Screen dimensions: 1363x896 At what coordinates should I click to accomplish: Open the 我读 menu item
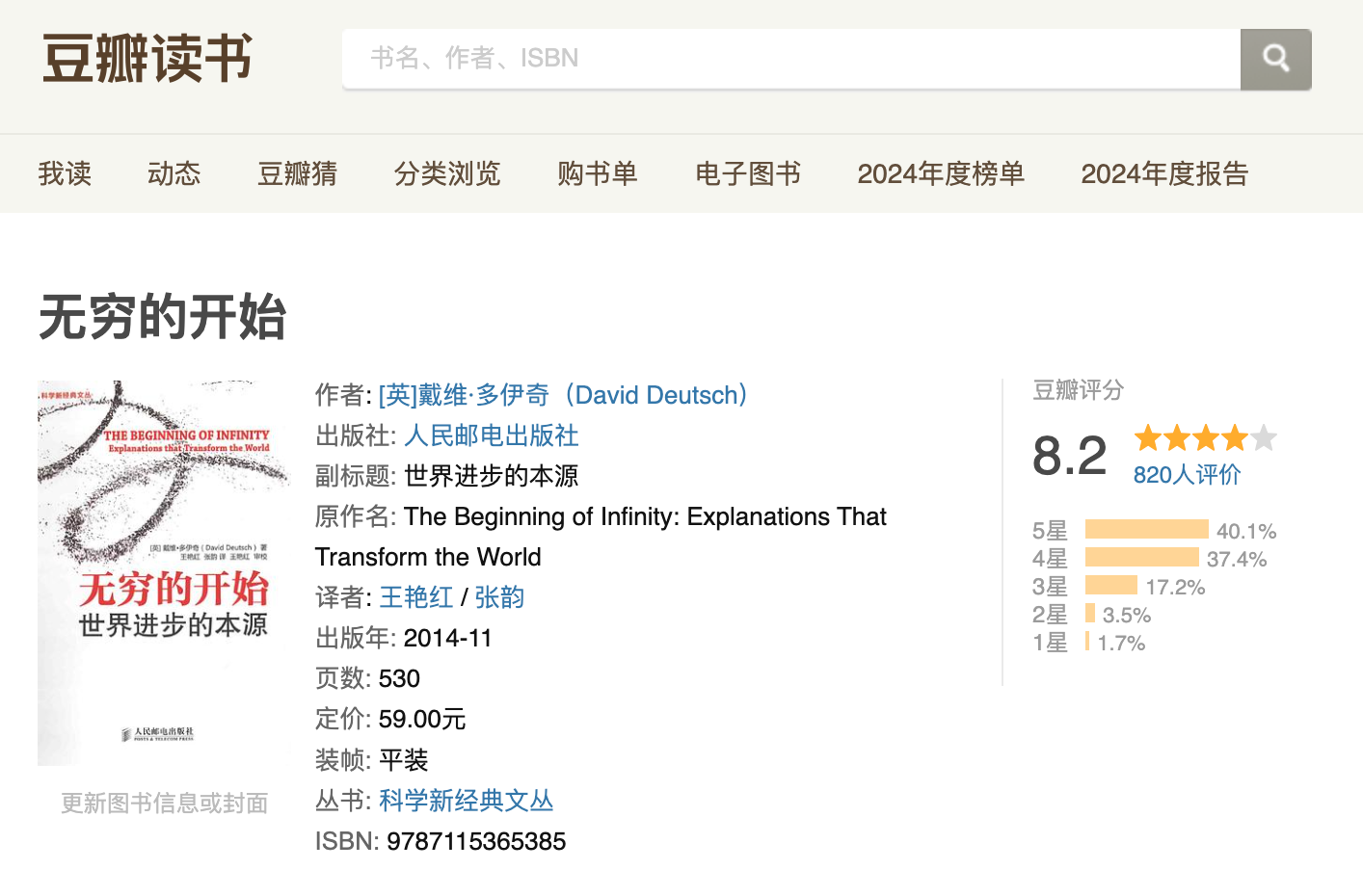point(65,173)
